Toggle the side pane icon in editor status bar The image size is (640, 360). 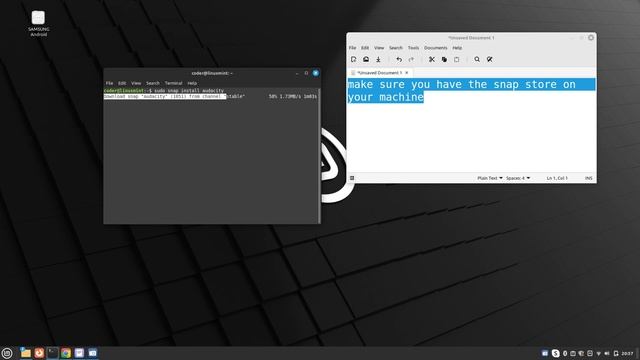pos(352,178)
